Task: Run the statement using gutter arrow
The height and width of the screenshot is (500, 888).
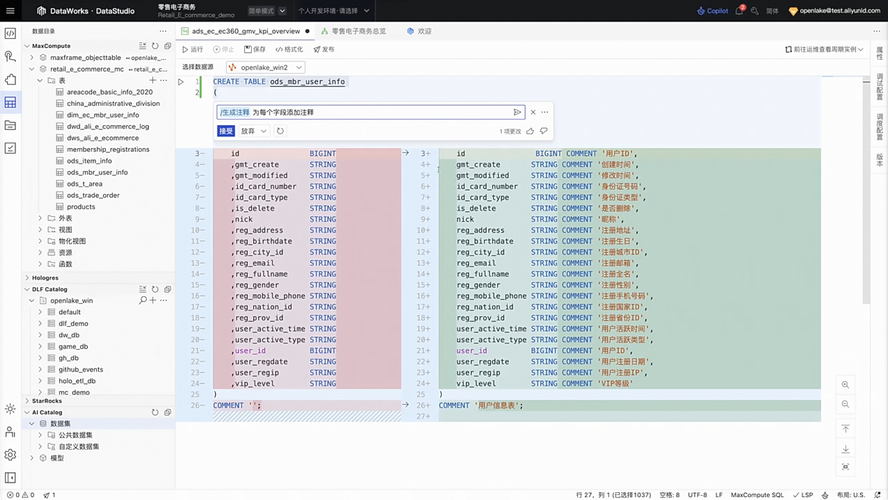Action: point(181,82)
